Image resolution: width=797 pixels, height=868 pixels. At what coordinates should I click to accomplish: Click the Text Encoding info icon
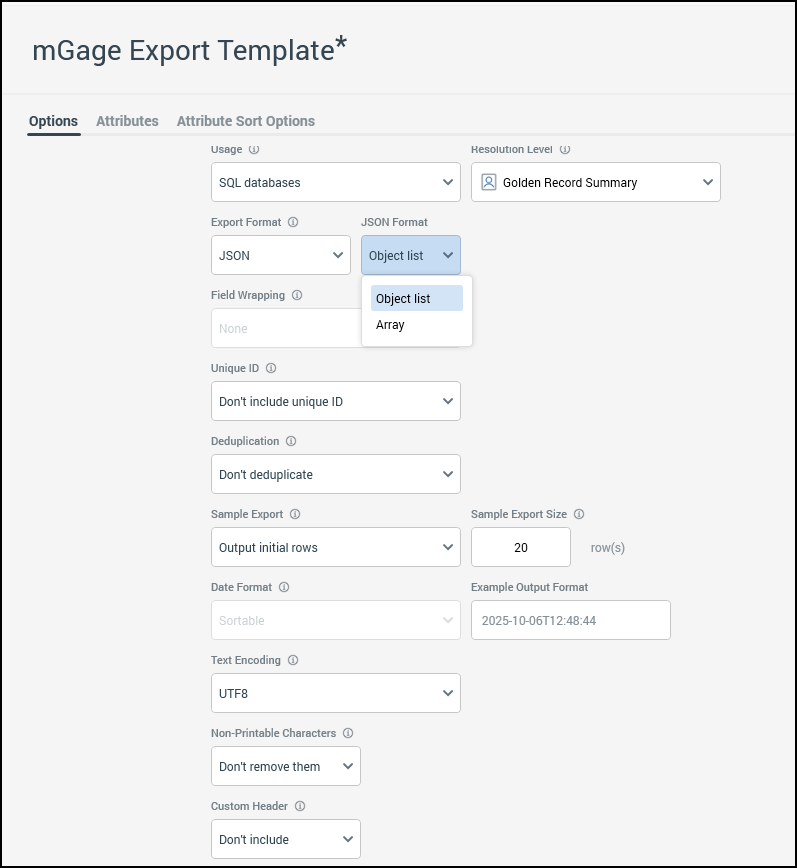tap(294, 661)
